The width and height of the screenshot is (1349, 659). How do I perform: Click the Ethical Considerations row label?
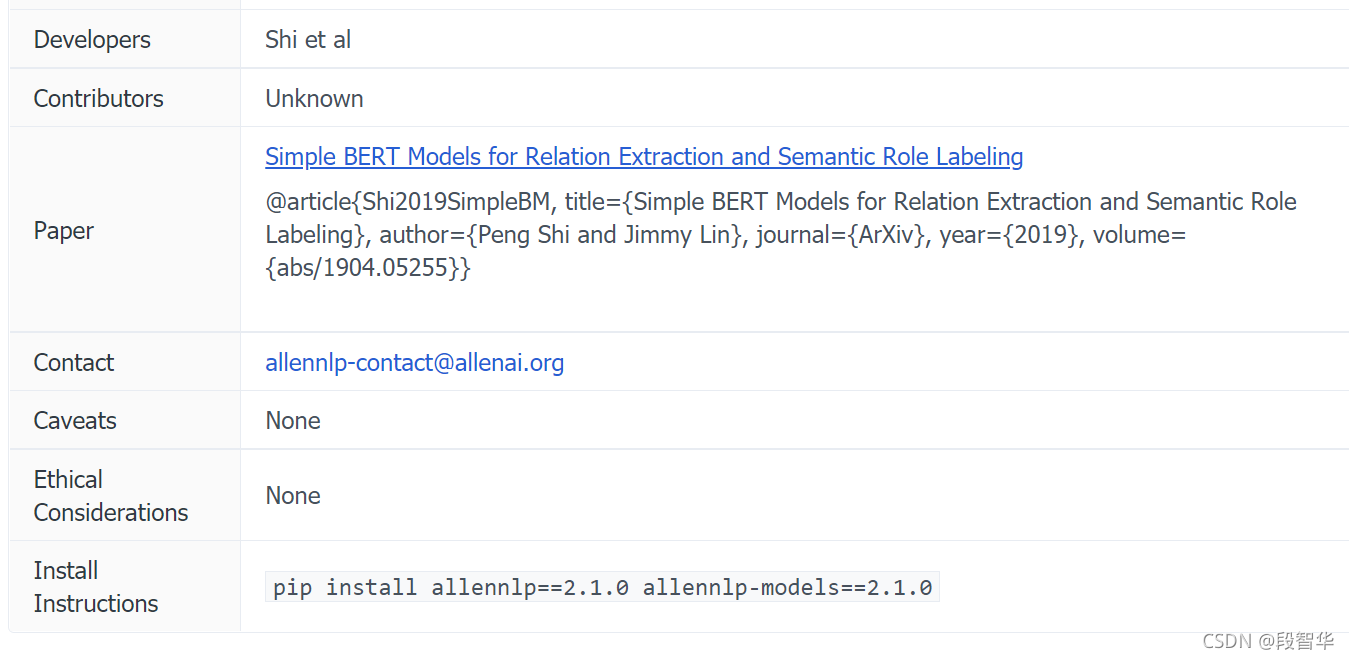coord(110,496)
